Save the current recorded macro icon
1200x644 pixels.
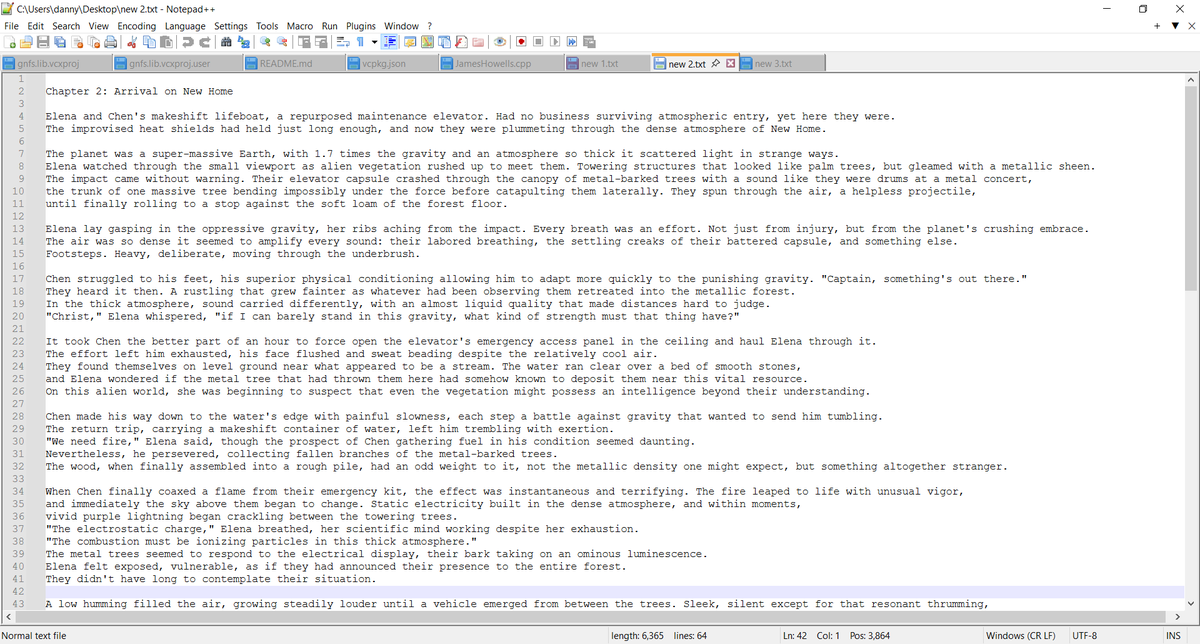click(589, 43)
